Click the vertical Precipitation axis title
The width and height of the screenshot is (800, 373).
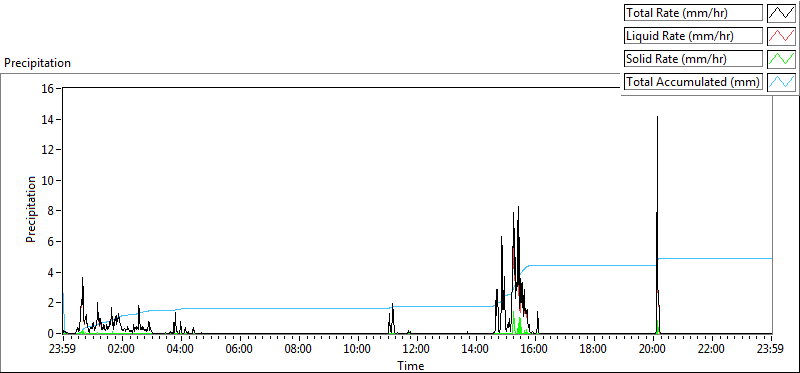(x=31, y=209)
